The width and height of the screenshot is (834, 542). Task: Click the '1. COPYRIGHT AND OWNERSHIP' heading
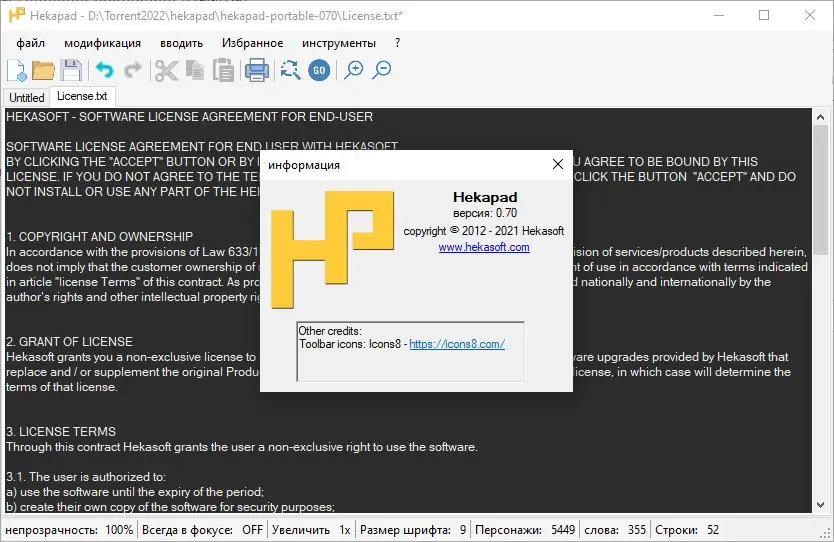[99, 237]
